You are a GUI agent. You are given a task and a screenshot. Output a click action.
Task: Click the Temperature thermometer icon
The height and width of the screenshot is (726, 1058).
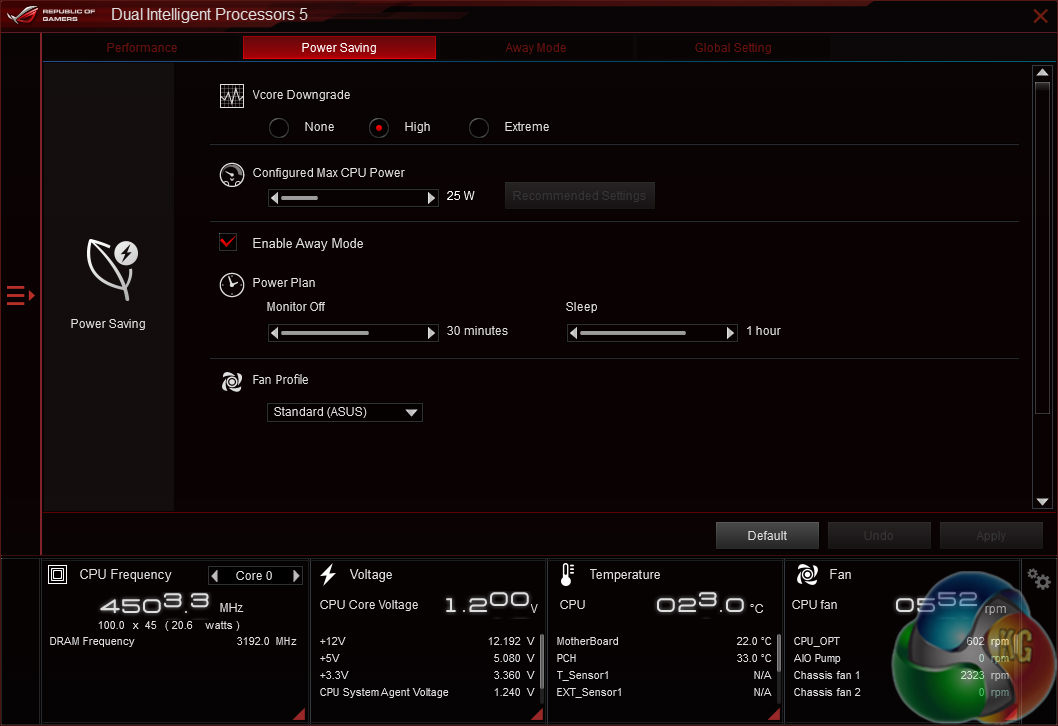(567, 575)
